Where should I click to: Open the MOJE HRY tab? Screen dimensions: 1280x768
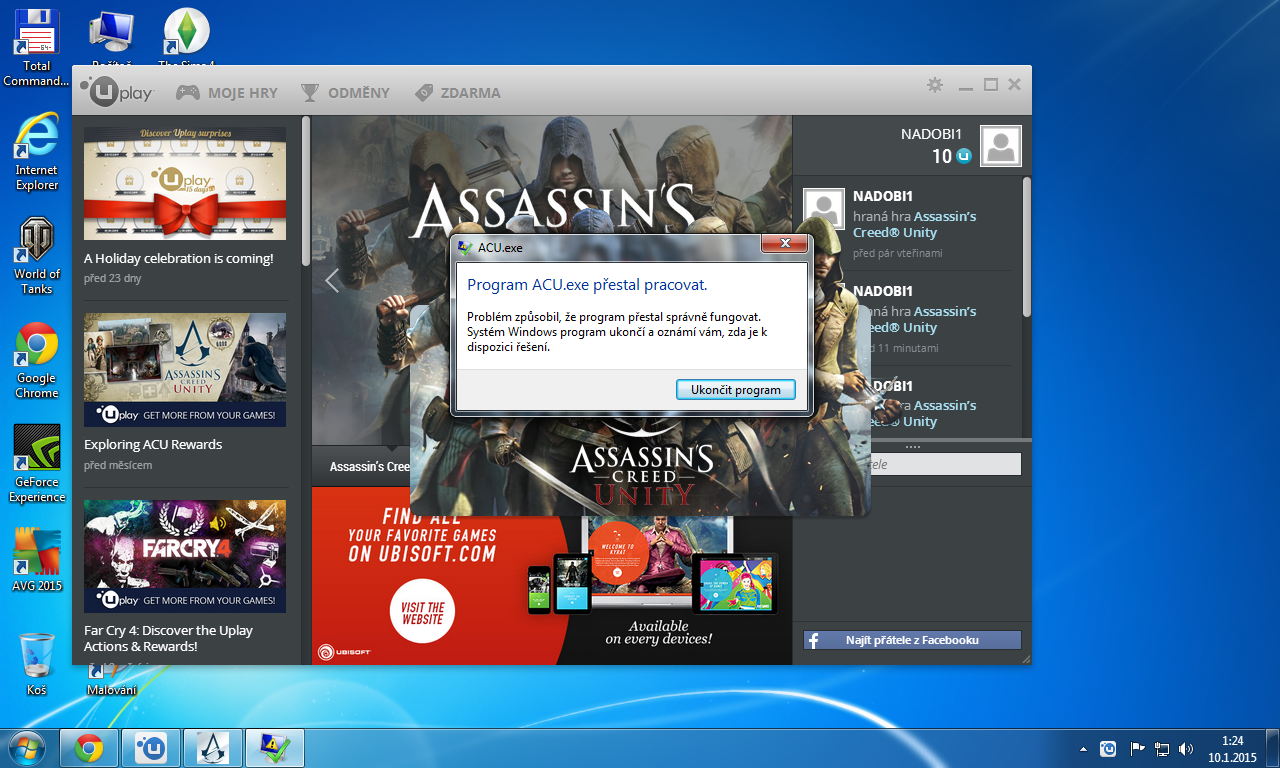click(227, 93)
